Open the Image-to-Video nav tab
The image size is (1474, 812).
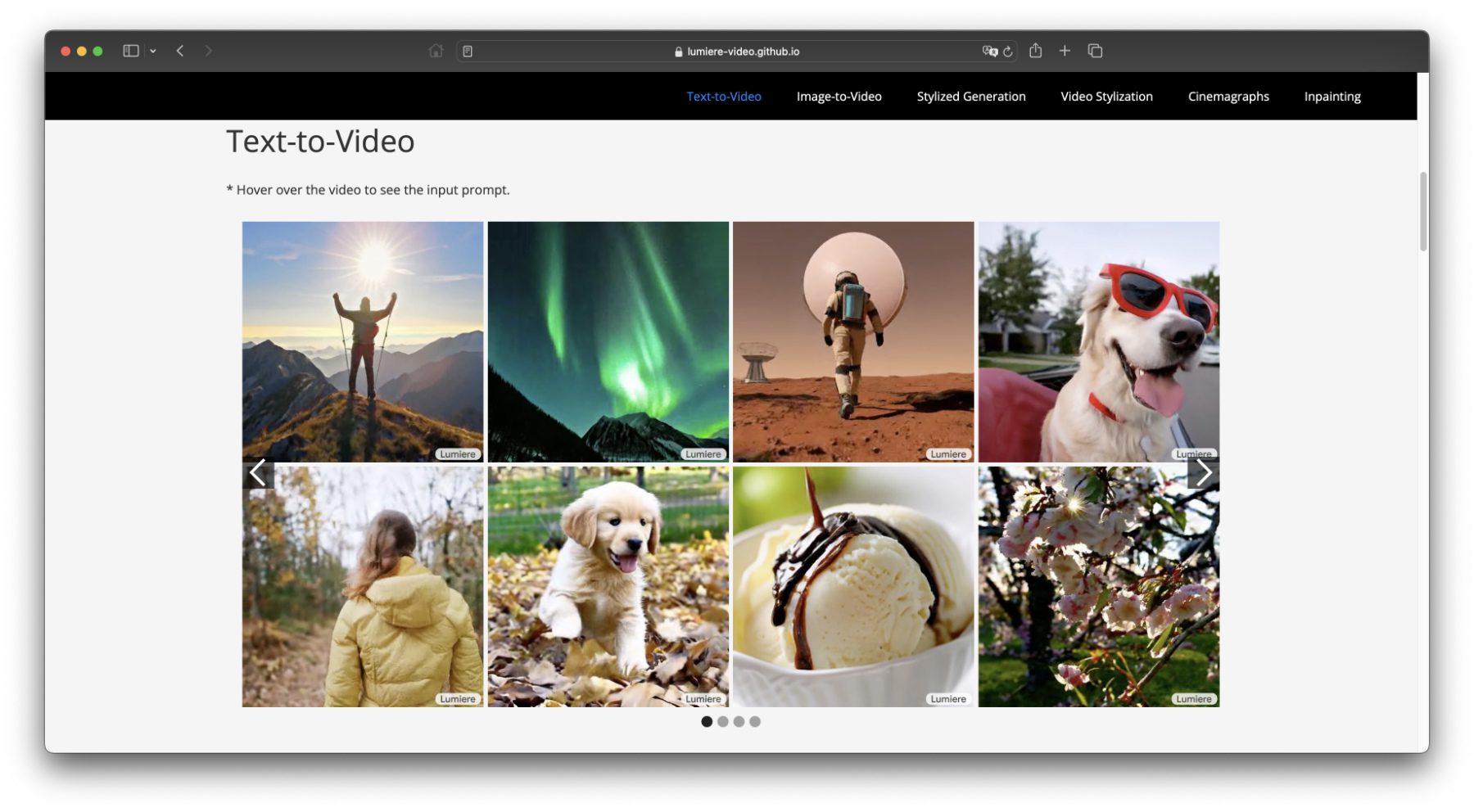[839, 97]
